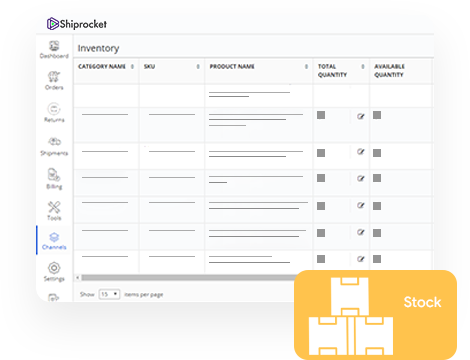Click the scrollbar left arrow
Viewport: 470px width, 360px height.
pos(77,277)
